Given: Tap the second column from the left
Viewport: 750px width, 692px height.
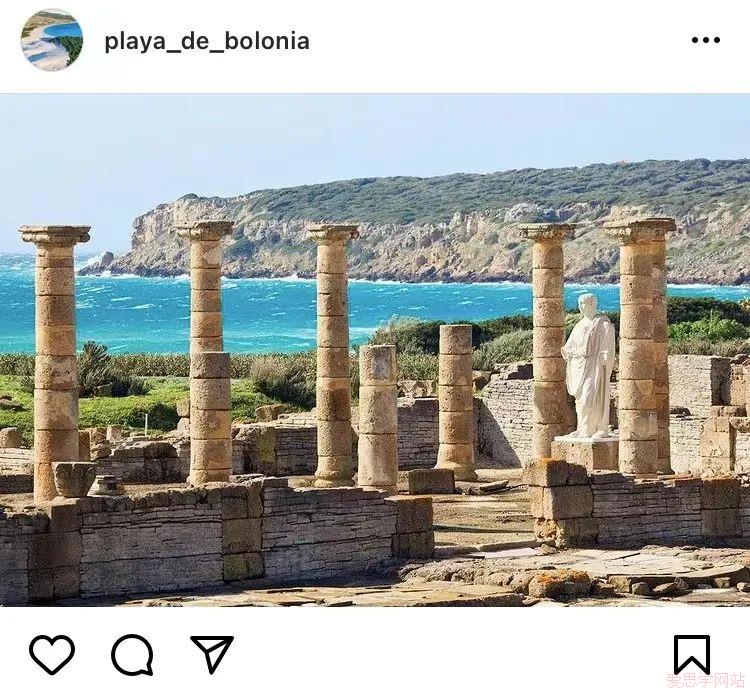Looking at the screenshot, I should point(207,353).
